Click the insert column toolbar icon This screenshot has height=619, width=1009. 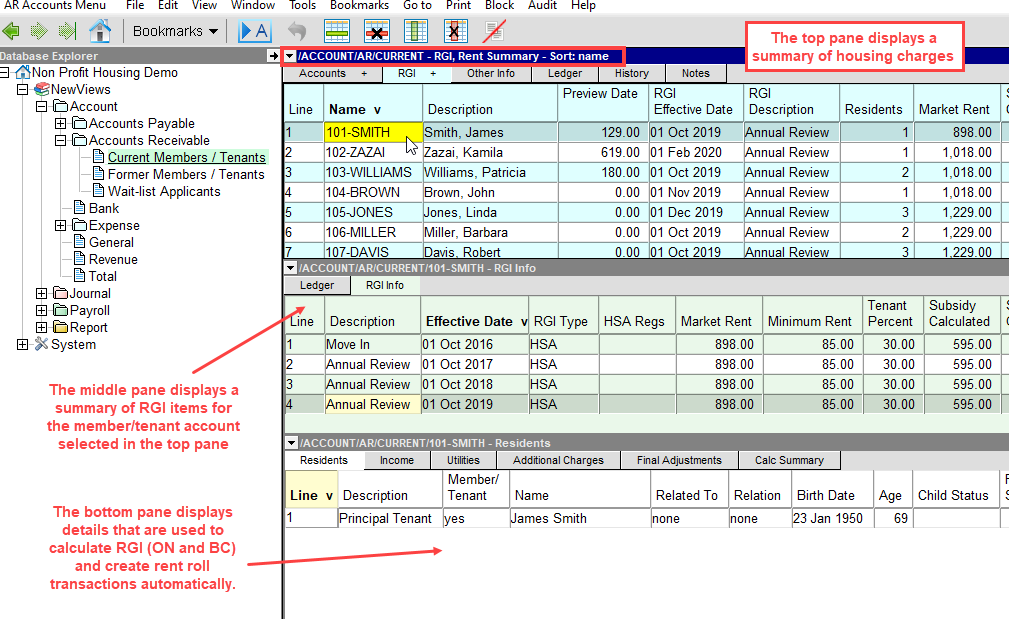pyautogui.click(x=414, y=31)
